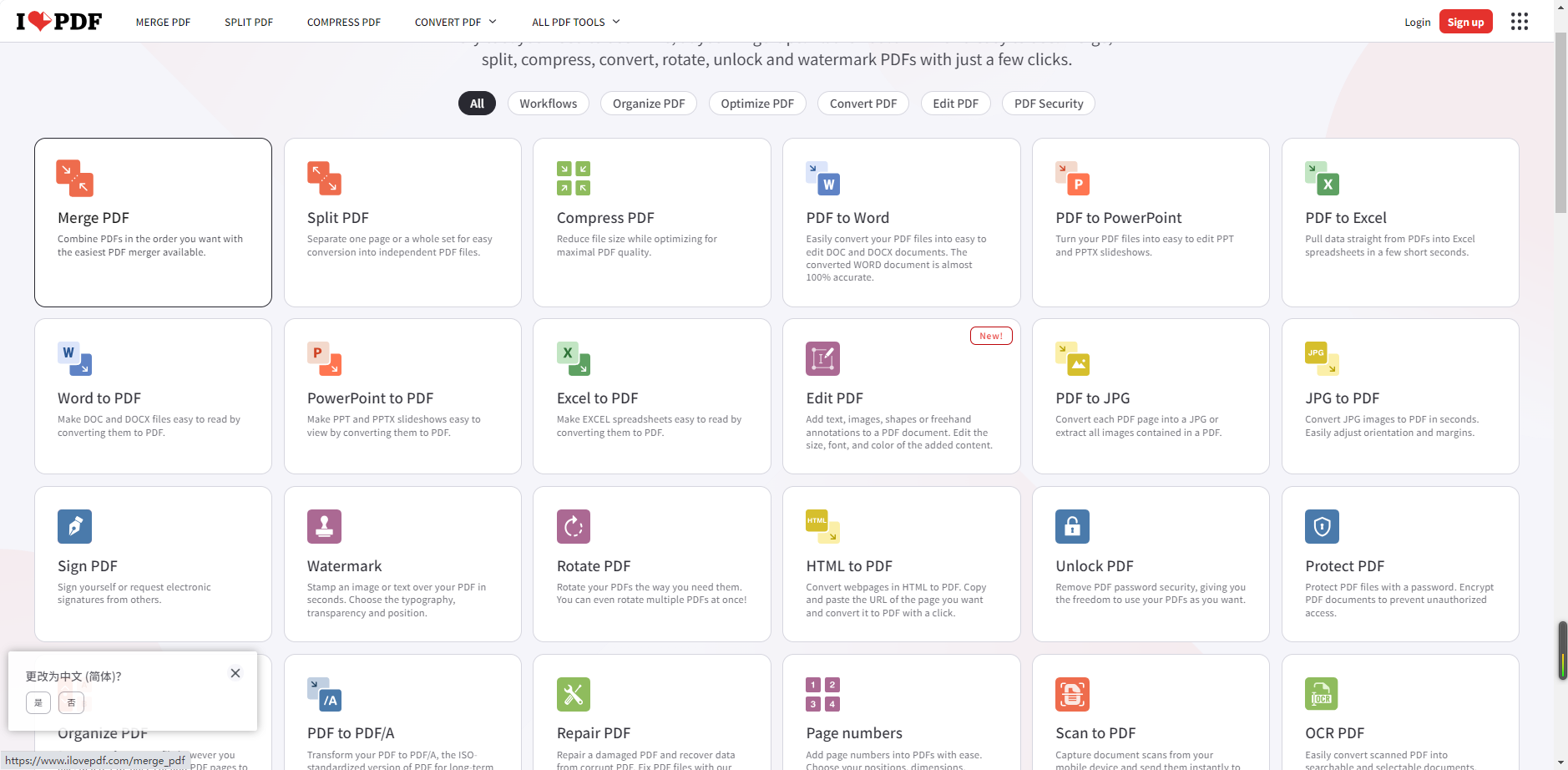The image size is (1568, 770).
Task: Select the All filter pill
Action: [x=477, y=104]
